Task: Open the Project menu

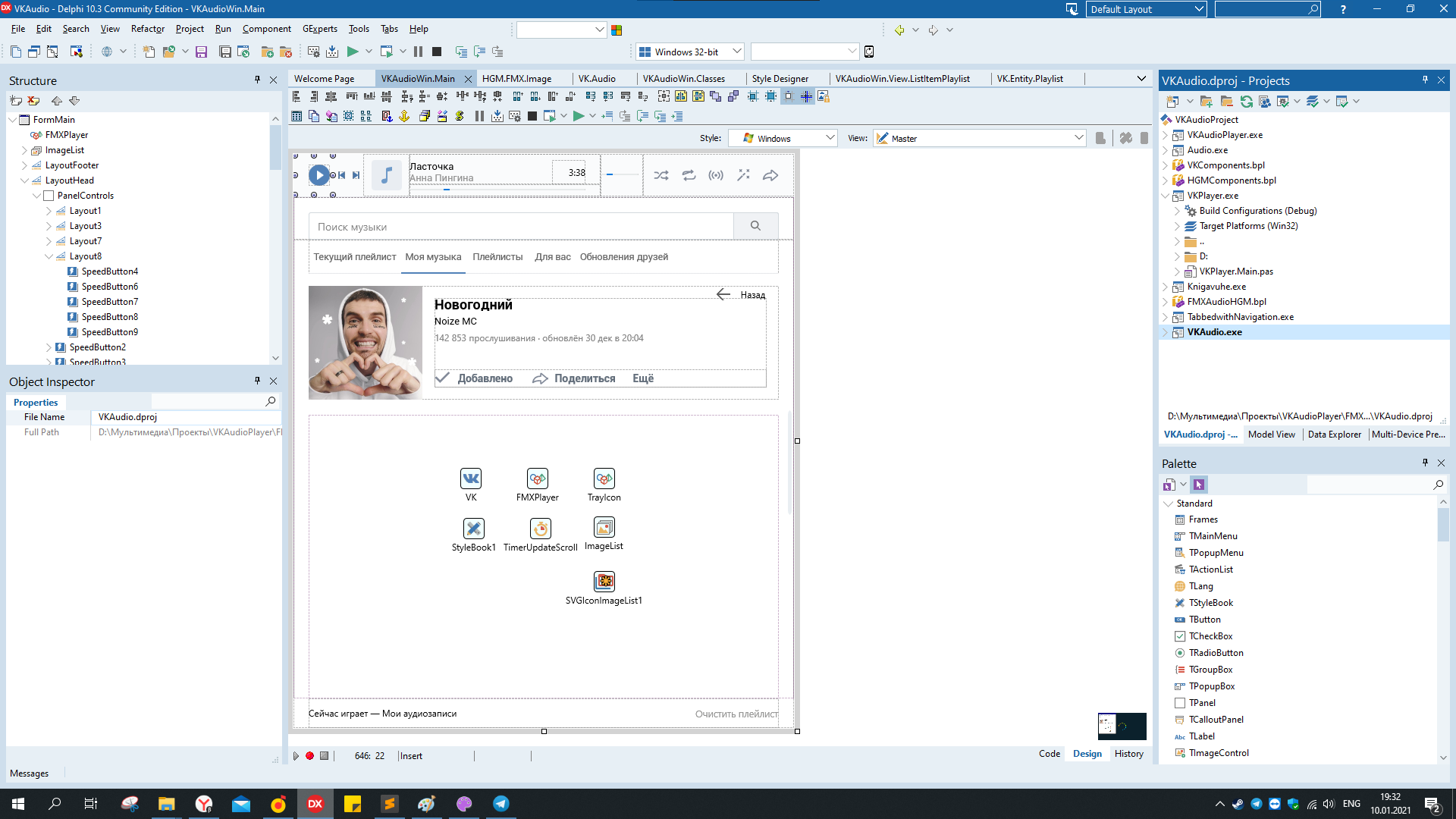Action: [x=190, y=29]
